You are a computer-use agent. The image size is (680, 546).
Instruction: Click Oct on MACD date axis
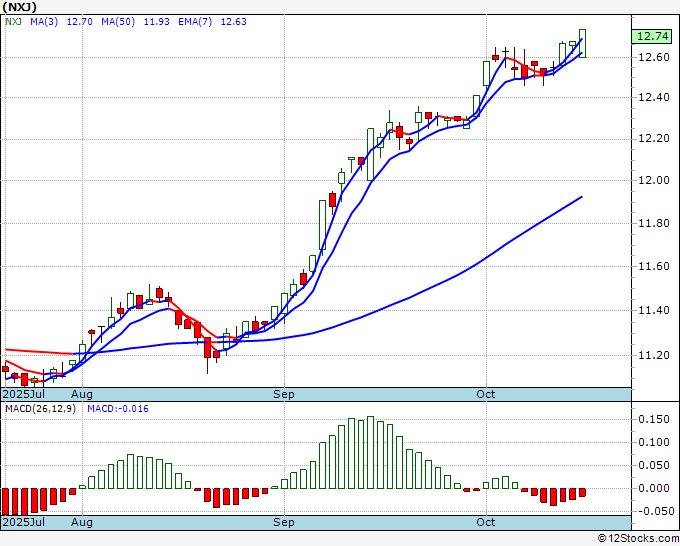pos(486,522)
